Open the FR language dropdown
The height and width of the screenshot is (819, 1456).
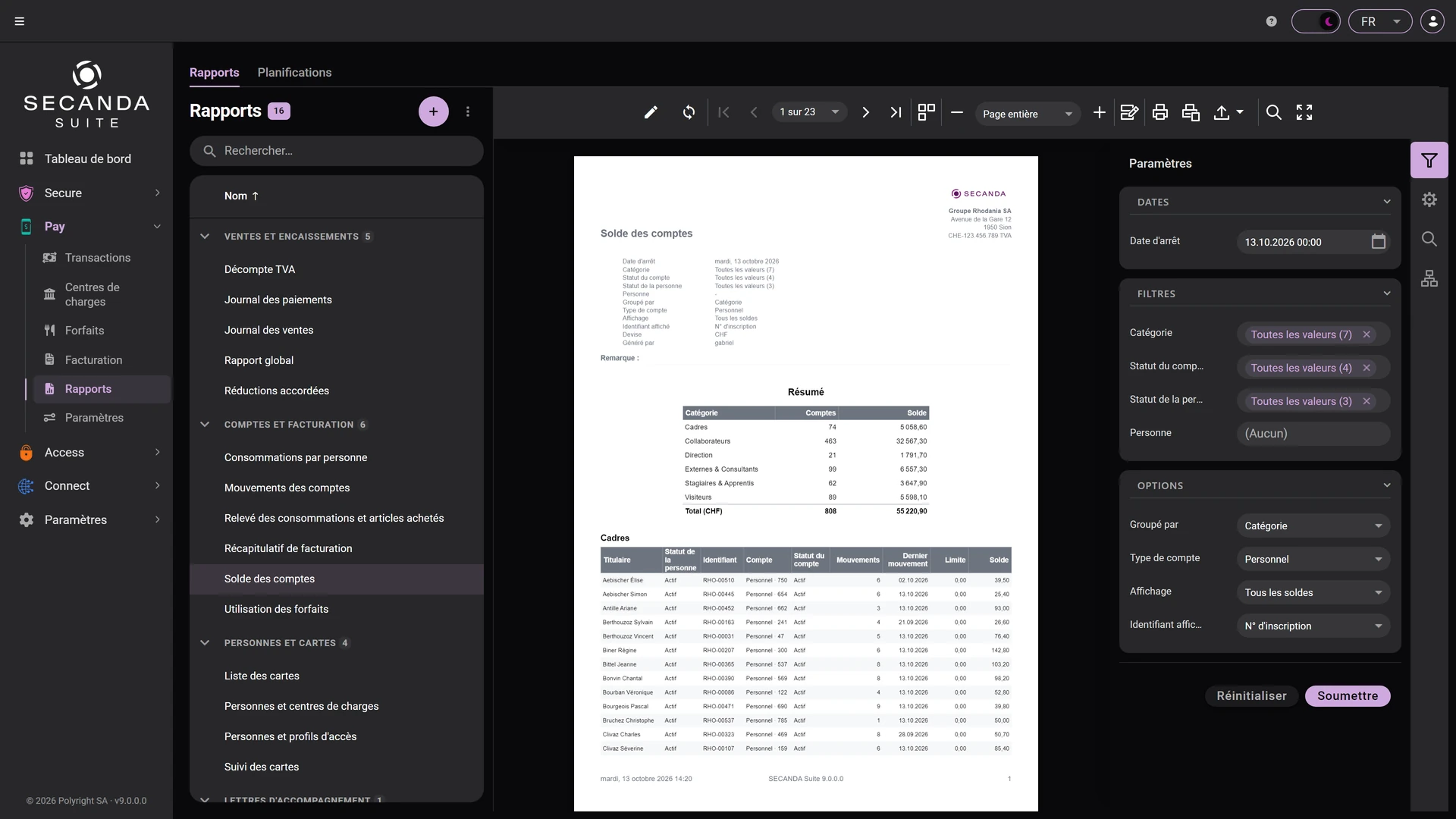[x=1379, y=21]
